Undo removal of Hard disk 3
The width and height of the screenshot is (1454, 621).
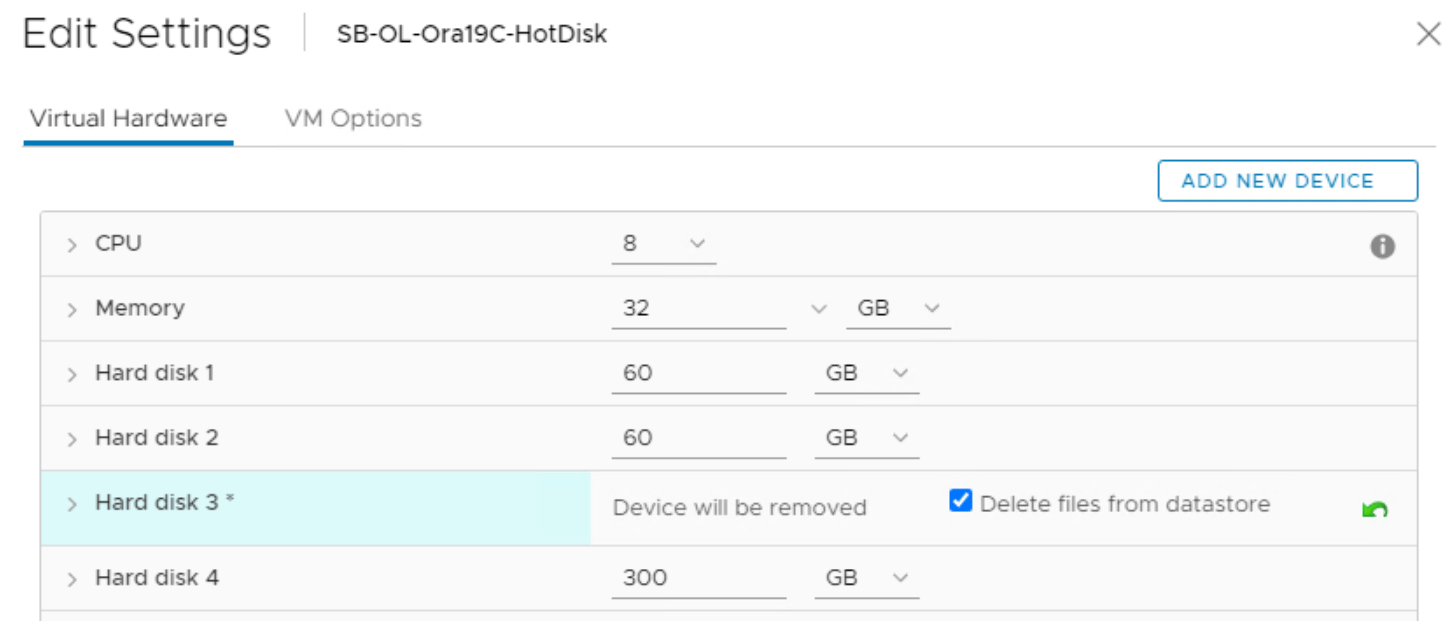point(1375,510)
